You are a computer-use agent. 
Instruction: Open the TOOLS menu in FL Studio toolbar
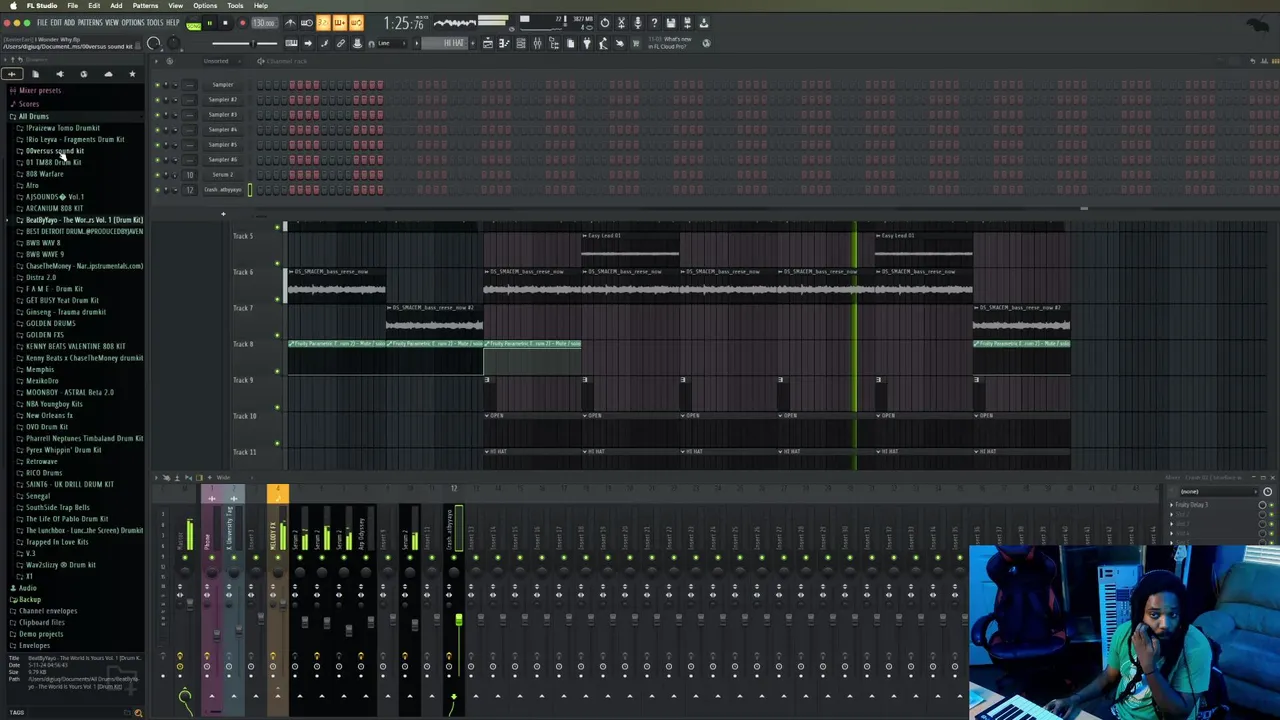[x=155, y=23]
